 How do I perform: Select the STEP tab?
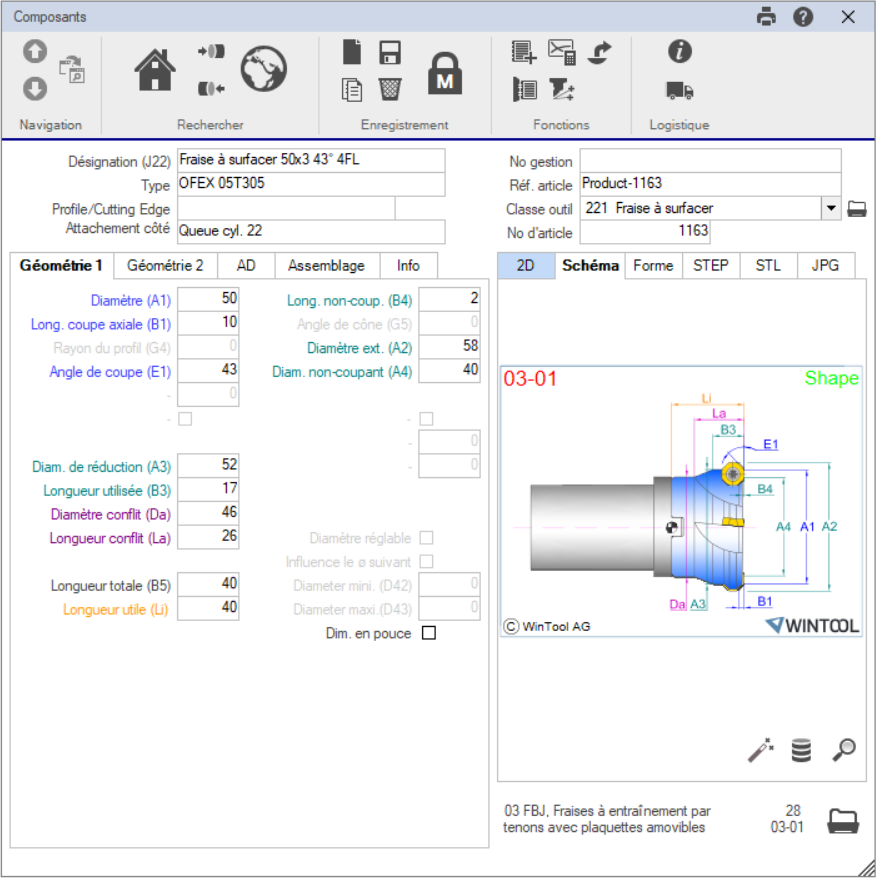pyautogui.click(x=711, y=266)
